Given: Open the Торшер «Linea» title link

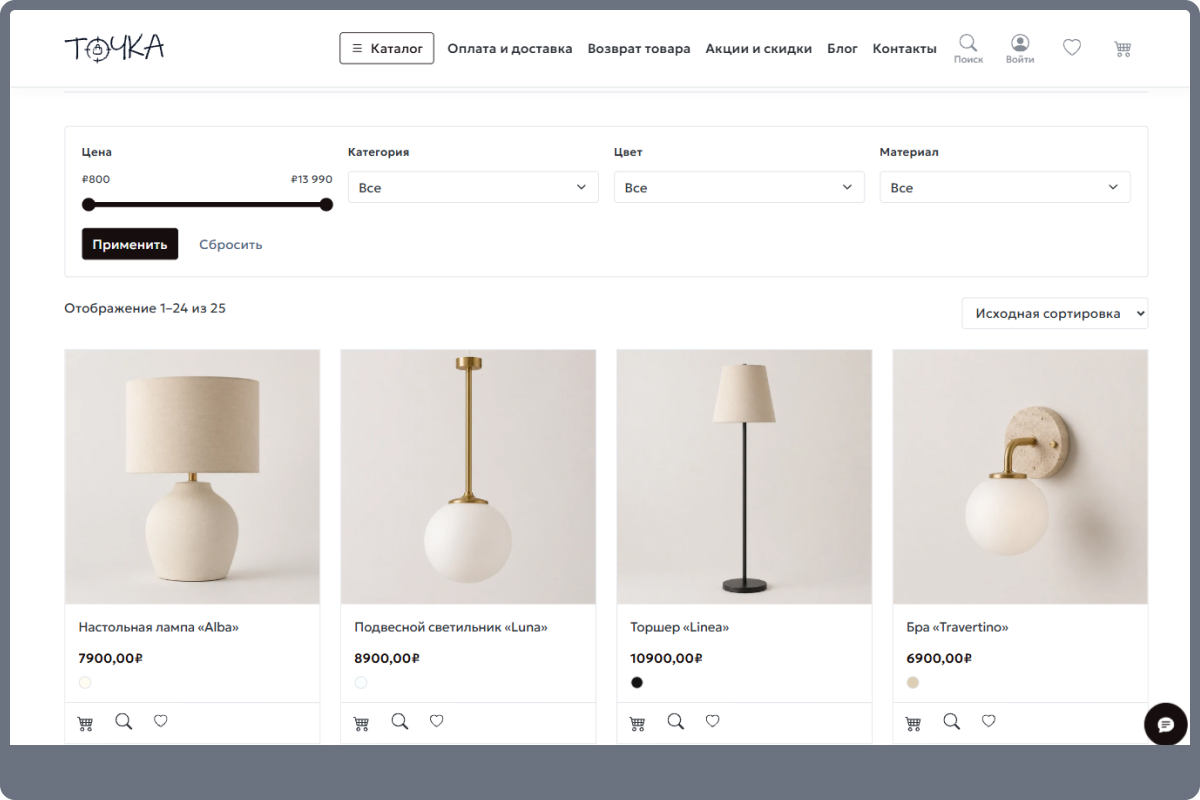Looking at the screenshot, I should point(680,627).
